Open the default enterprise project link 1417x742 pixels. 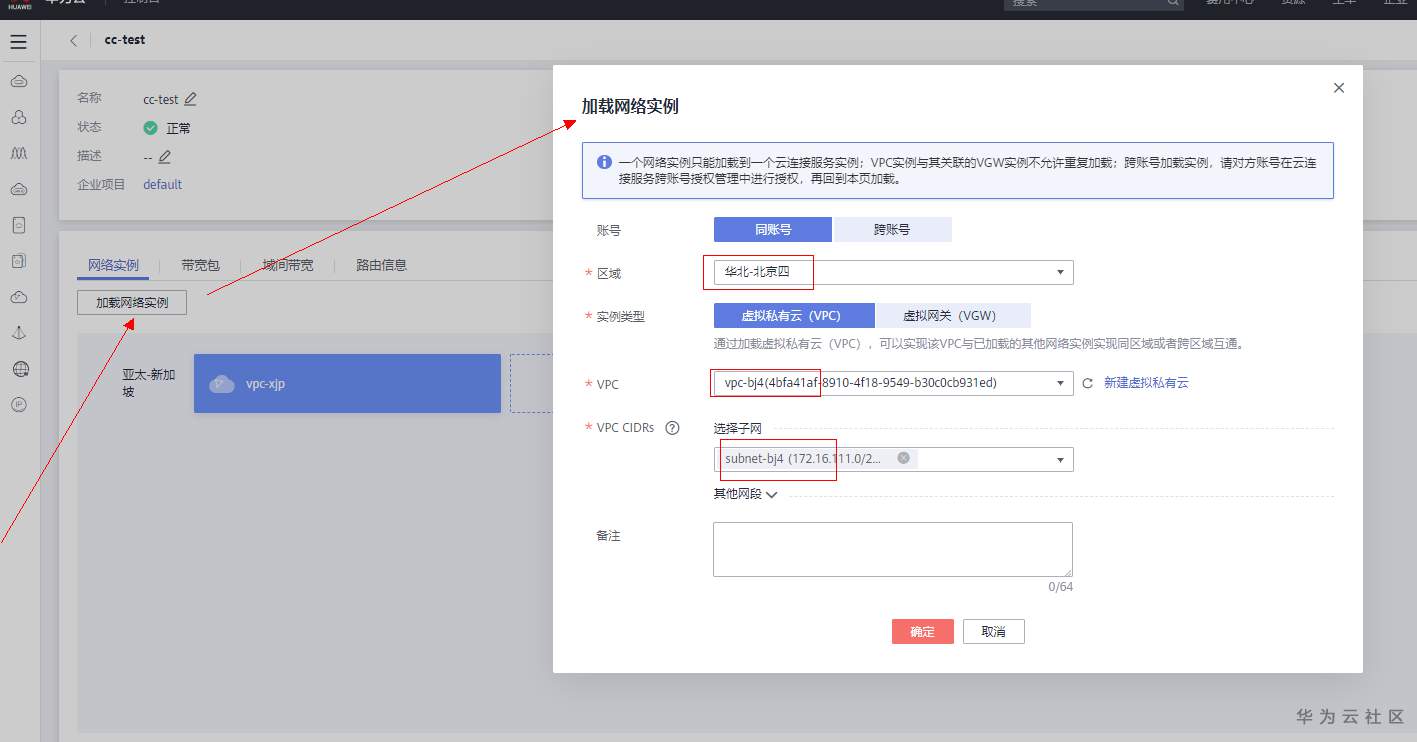point(162,185)
